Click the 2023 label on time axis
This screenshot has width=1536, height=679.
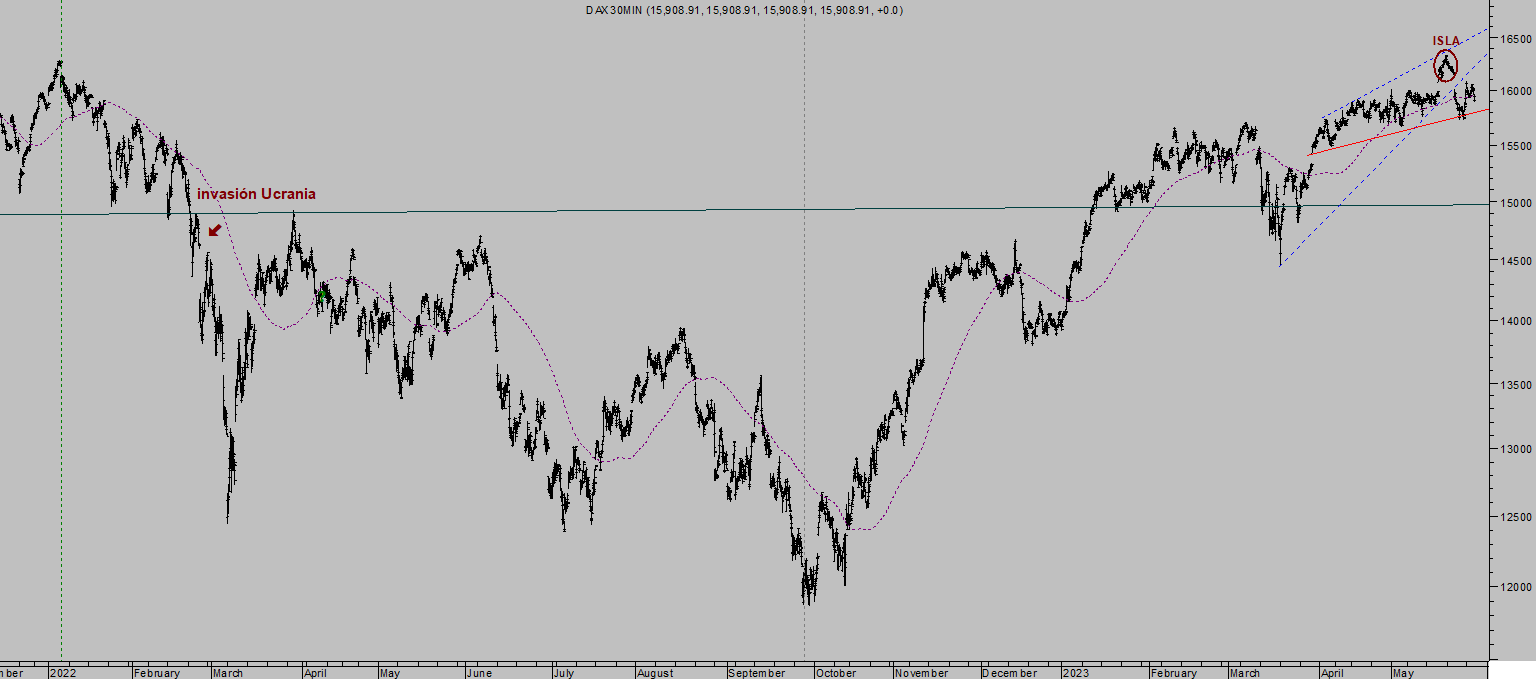tap(1078, 673)
